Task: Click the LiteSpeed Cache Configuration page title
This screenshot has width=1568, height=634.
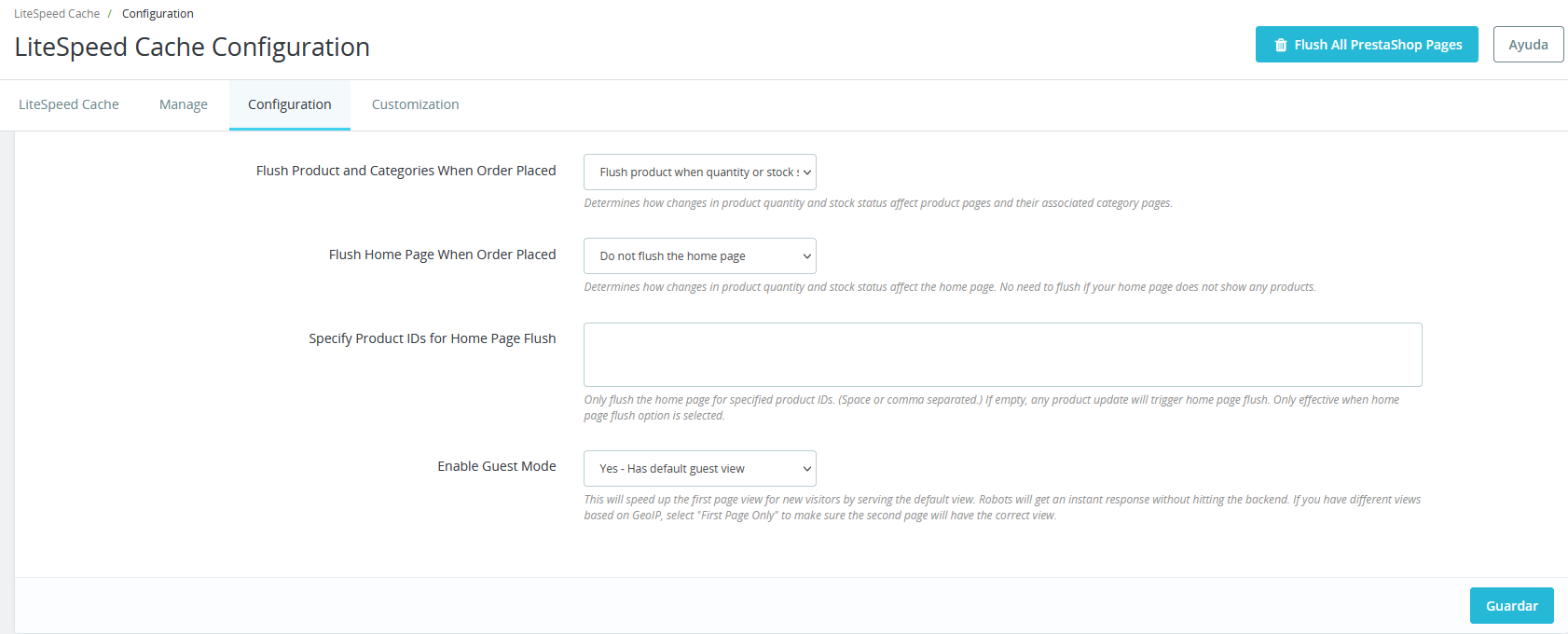Action: (192, 47)
